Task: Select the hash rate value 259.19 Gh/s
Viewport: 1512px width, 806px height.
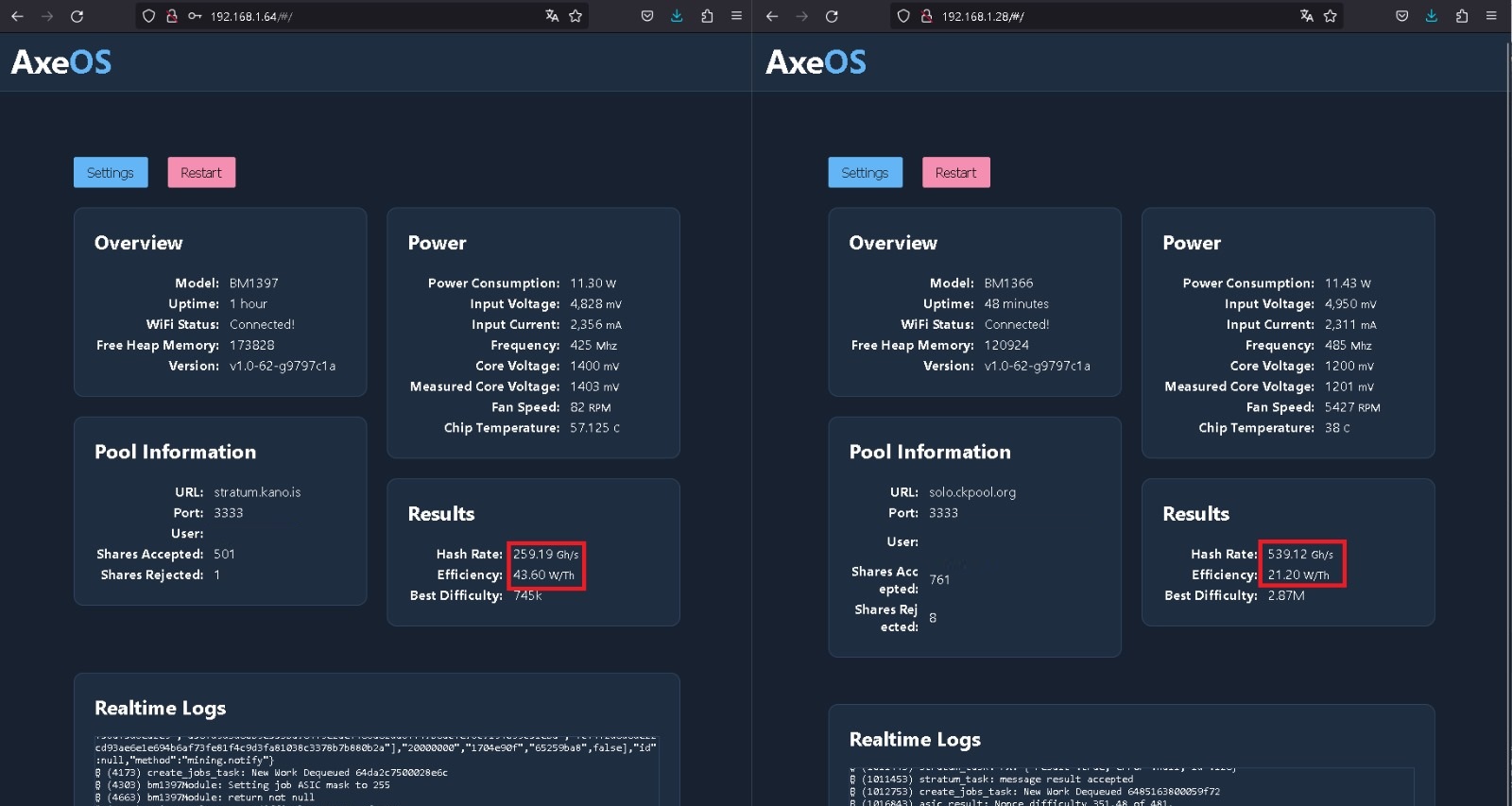Action: click(545, 555)
